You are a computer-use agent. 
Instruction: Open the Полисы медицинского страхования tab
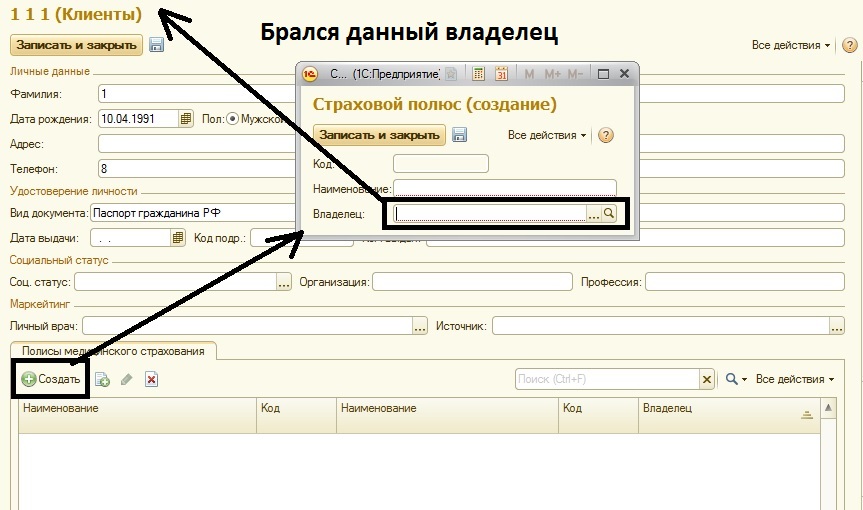click(113, 351)
